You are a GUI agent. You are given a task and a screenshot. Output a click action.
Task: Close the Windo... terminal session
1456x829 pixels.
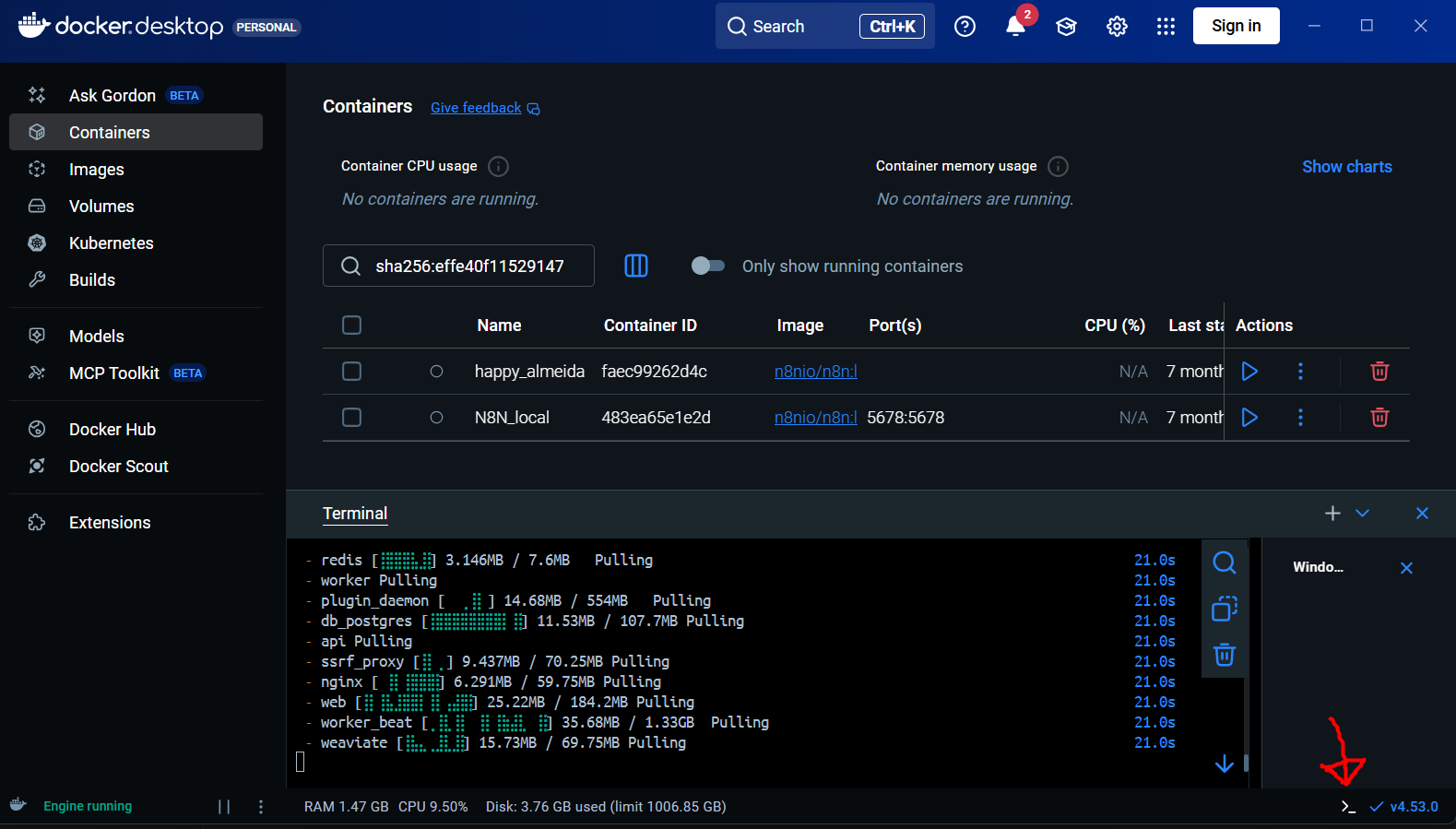tap(1406, 568)
